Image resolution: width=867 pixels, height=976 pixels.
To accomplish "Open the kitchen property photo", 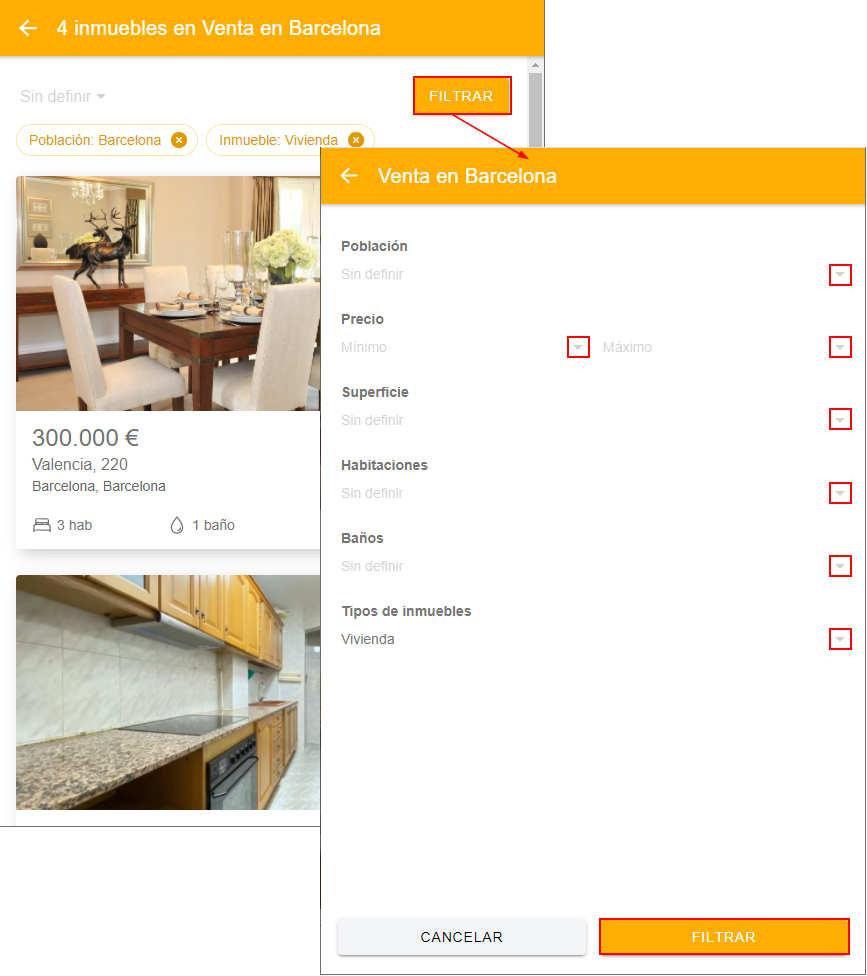I will (168, 692).
